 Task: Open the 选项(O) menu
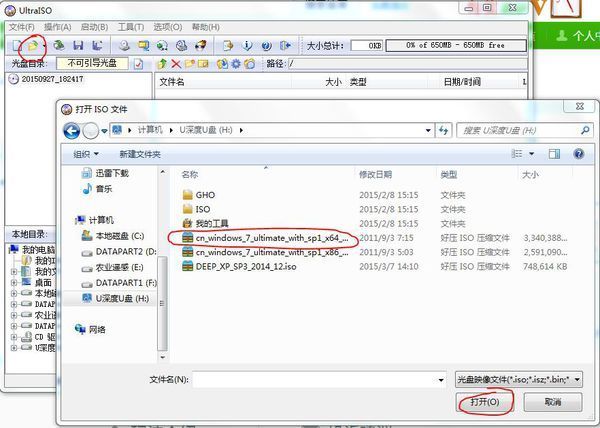[168, 27]
